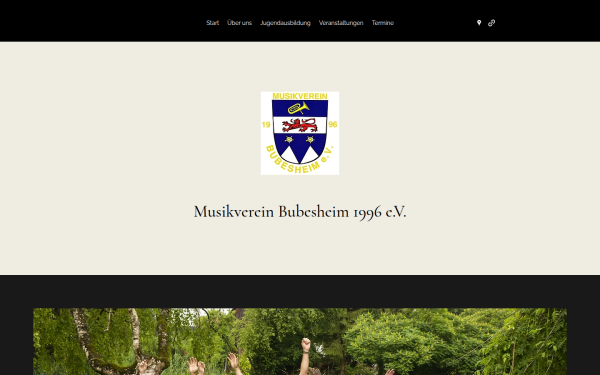Click the Musikverein Bubesheim 1996 e.V. heading
The width and height of the screenshot is (600, 375).
click(300, 212)
